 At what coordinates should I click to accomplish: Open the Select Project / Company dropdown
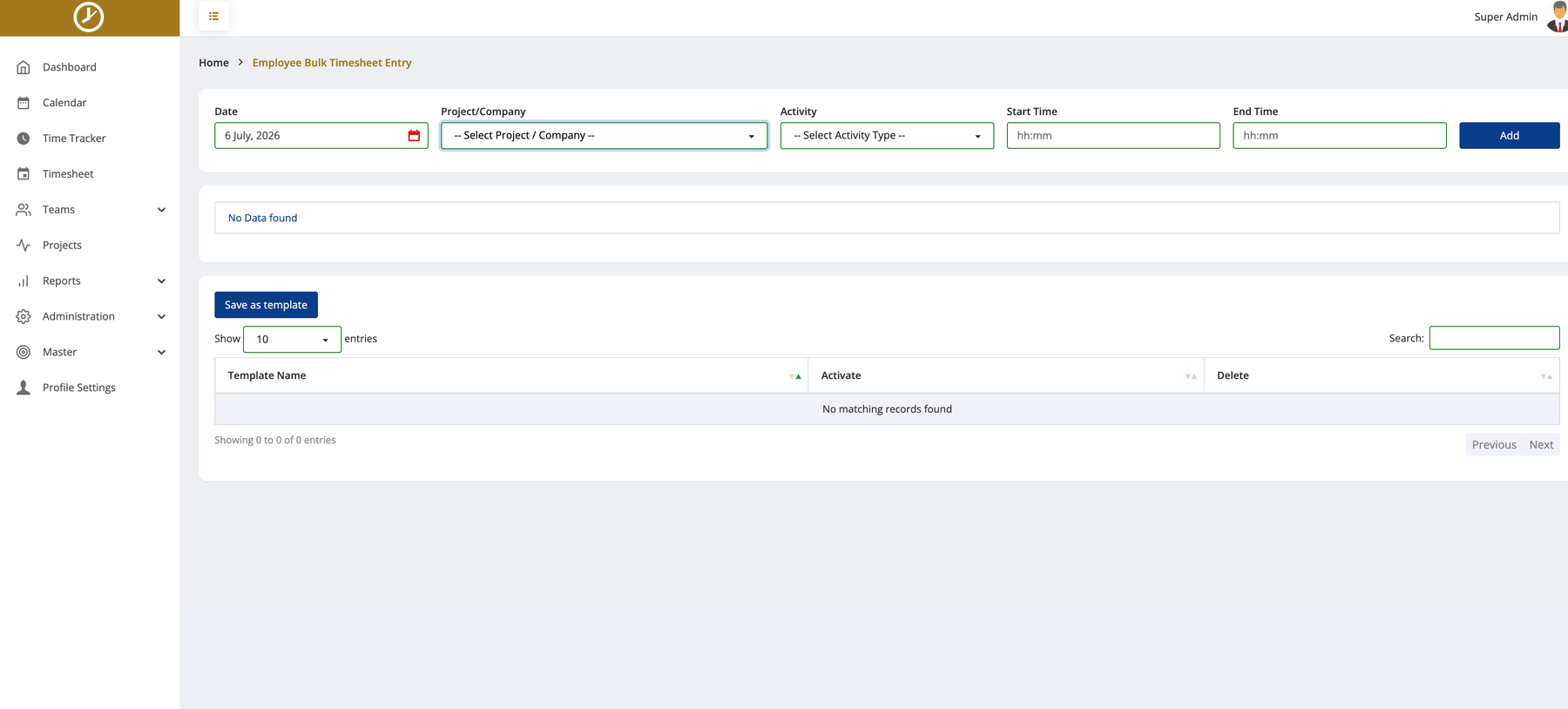point(605,136)
